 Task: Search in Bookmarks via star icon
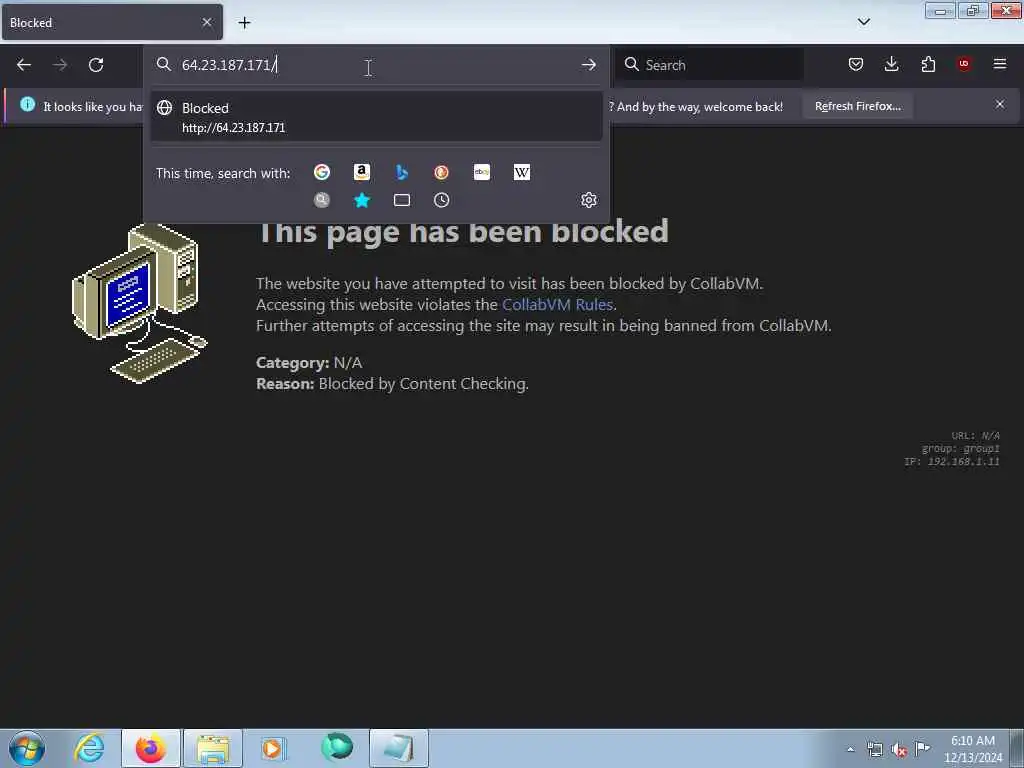coord(362,200)
